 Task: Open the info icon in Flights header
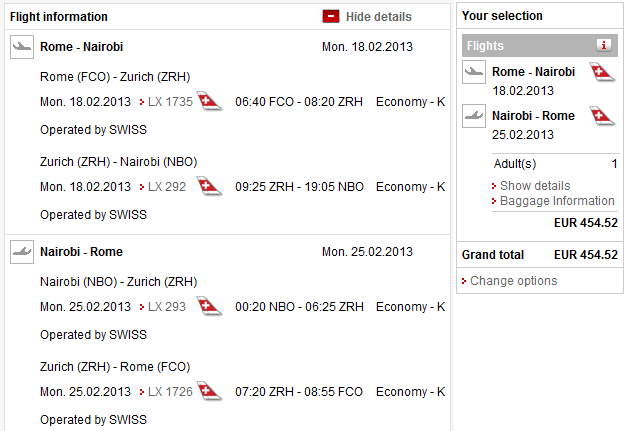[604, 45]
